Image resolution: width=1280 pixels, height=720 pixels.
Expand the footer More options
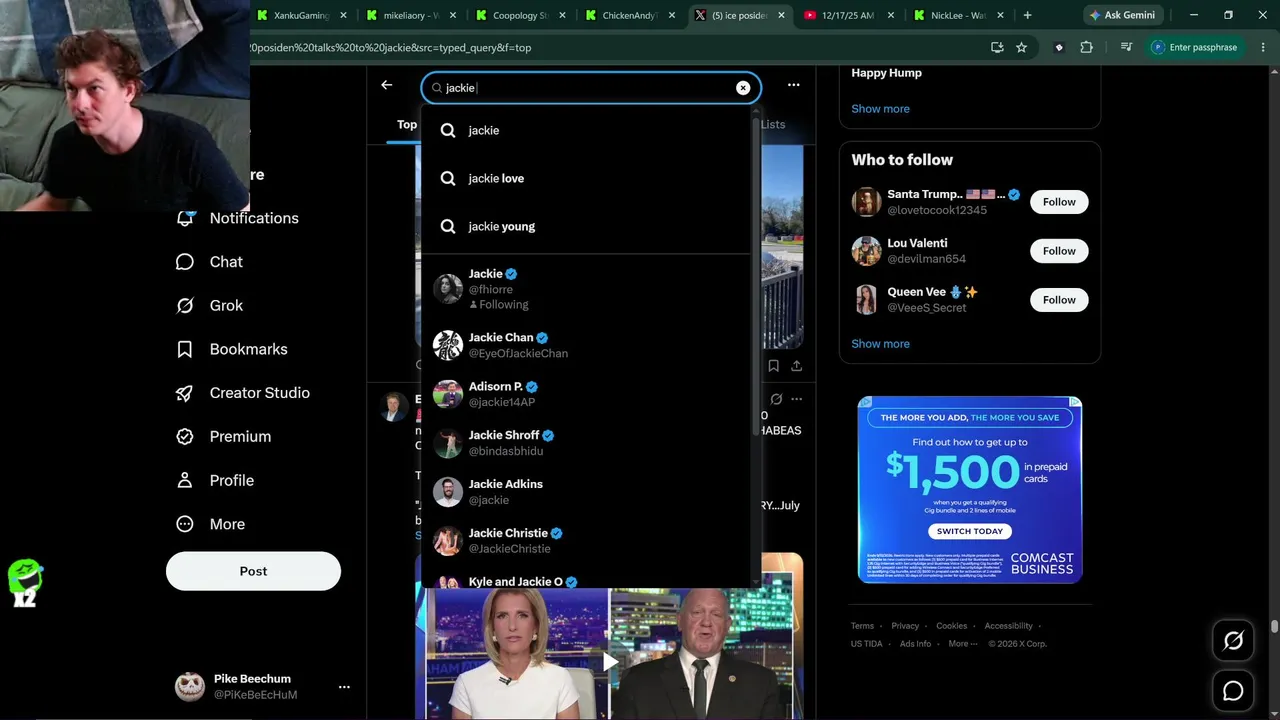962,644
